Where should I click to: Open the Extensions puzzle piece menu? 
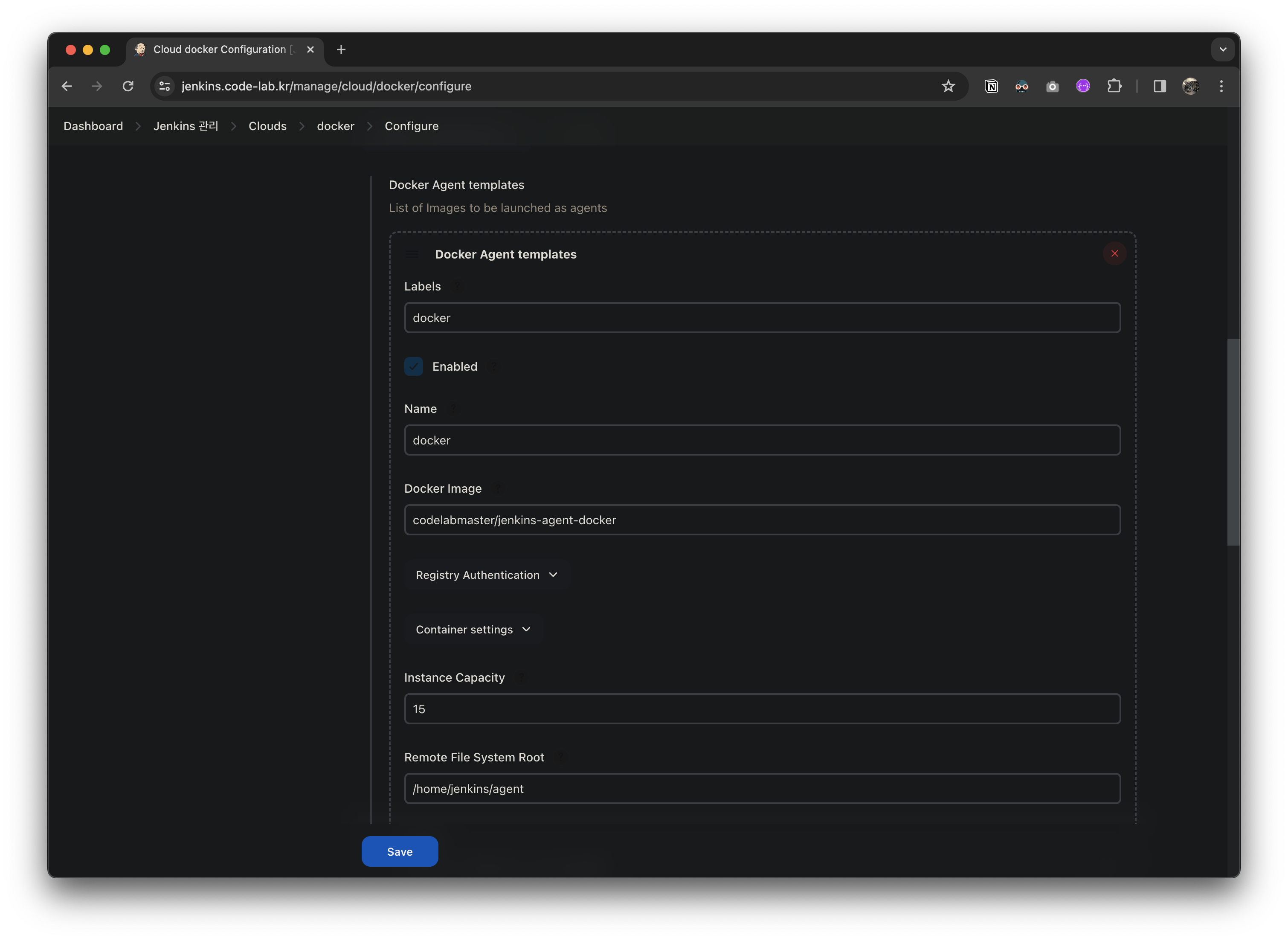[1114, 86]
